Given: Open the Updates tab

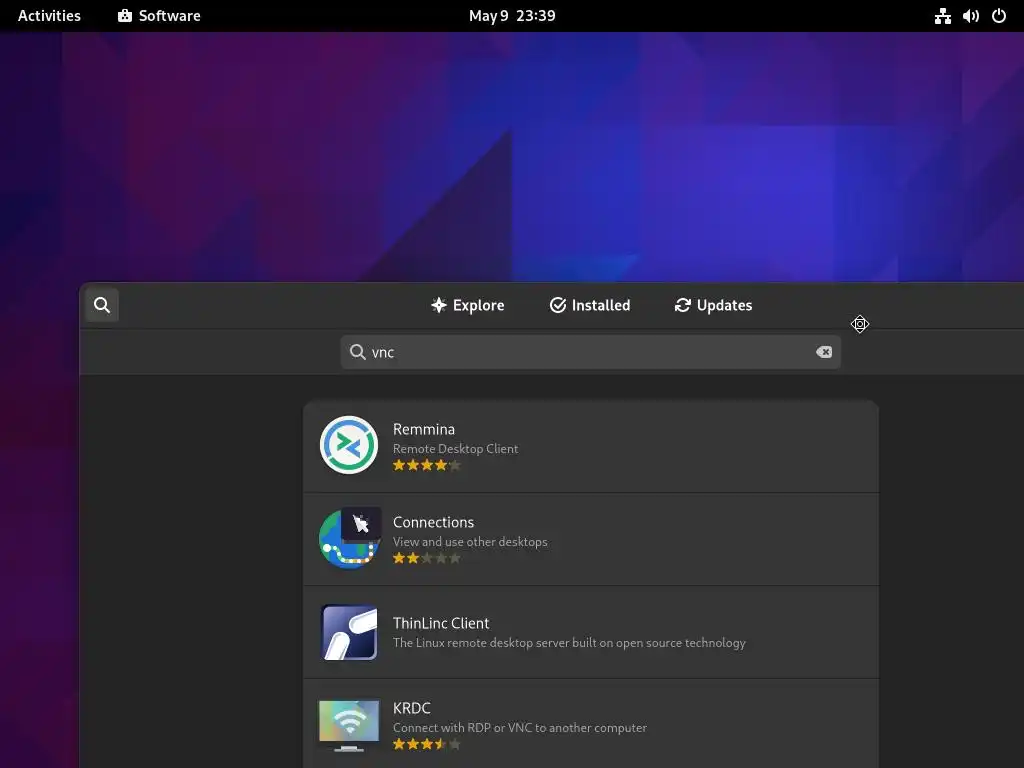Looking at the screenshot, I should [713, 305].
